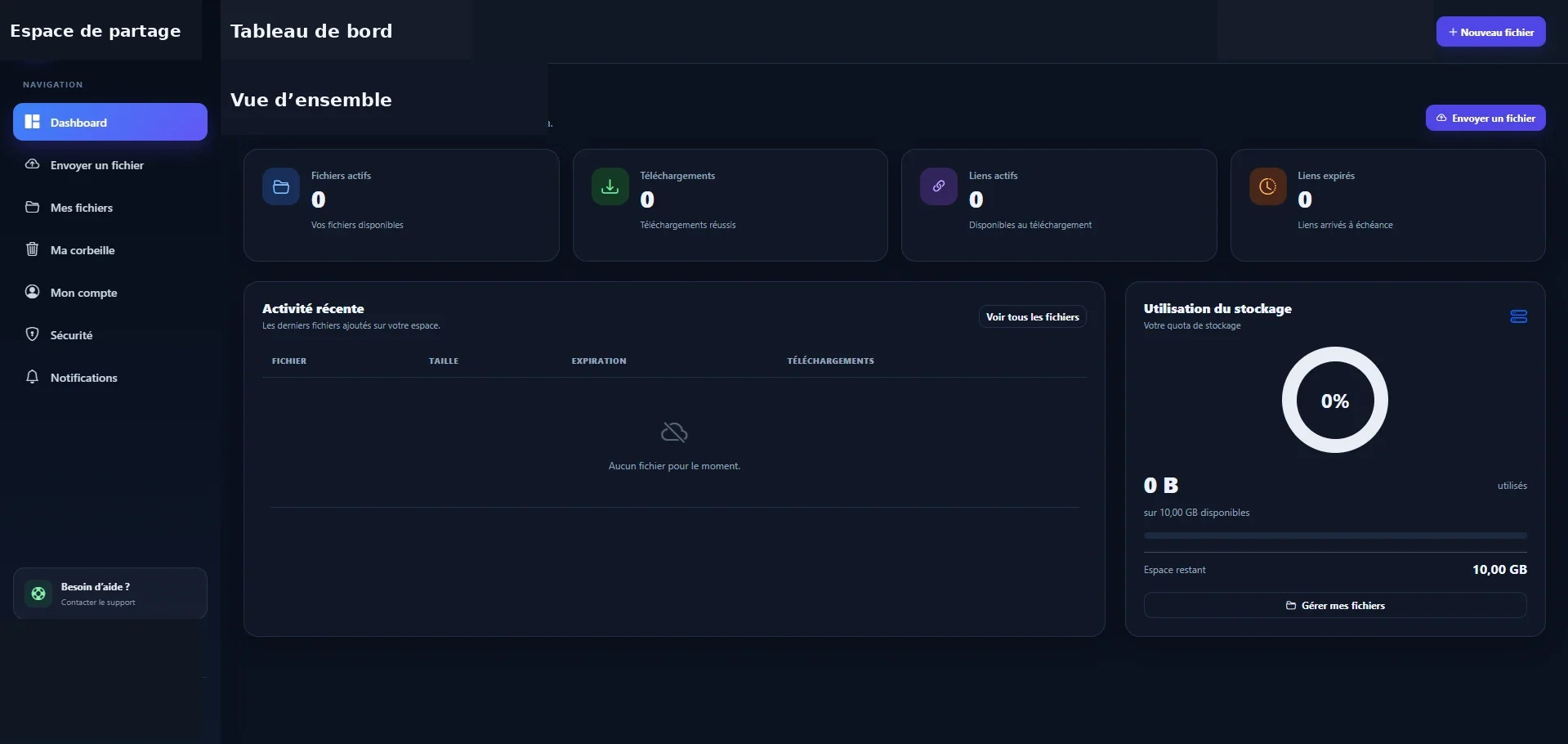Open Ma corbeille in the sidebar

coord(110,249)
